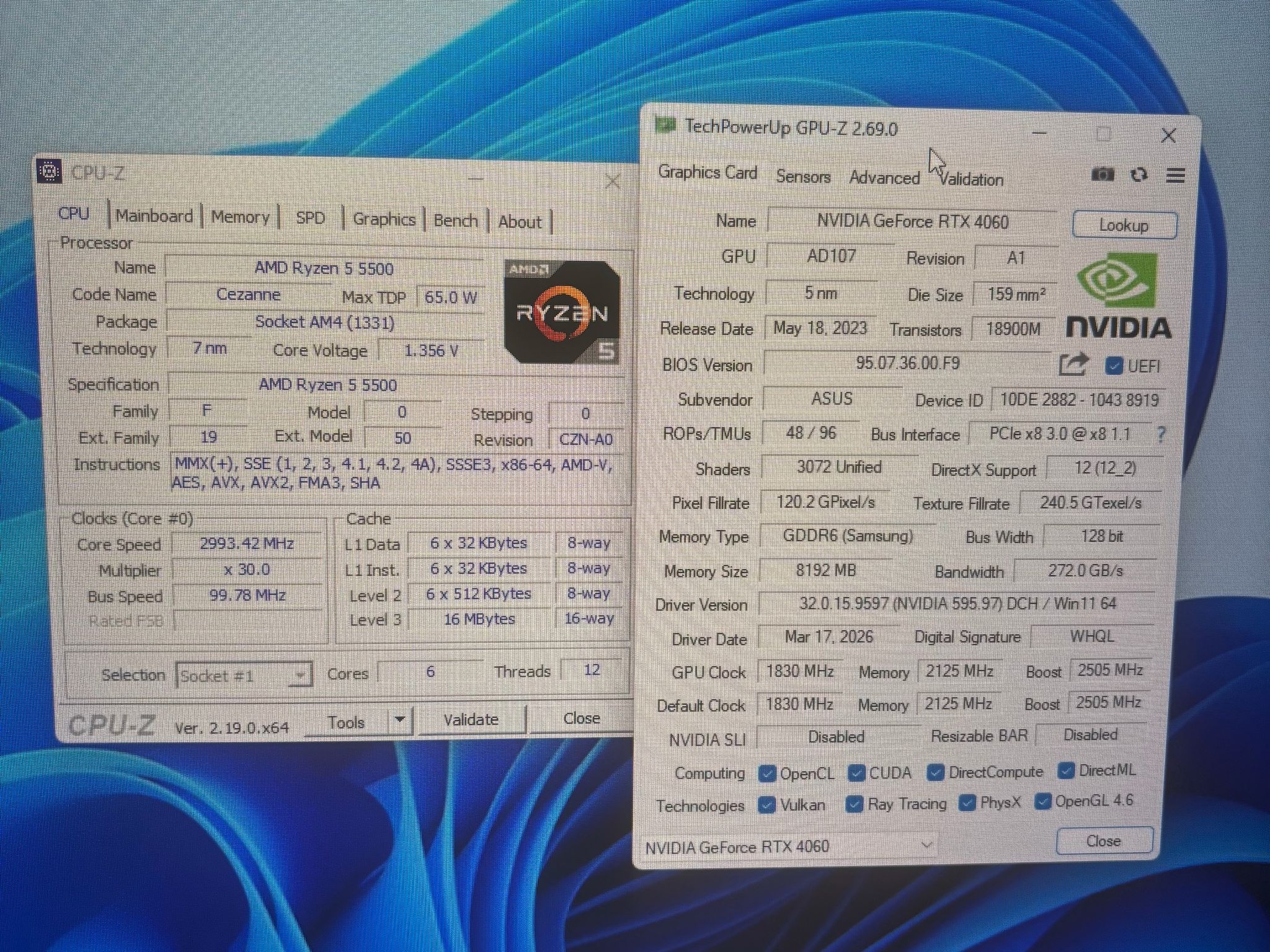Toggle the Vulkan checkbox
The image size is (1270, 952).
(x=767, y=805)
